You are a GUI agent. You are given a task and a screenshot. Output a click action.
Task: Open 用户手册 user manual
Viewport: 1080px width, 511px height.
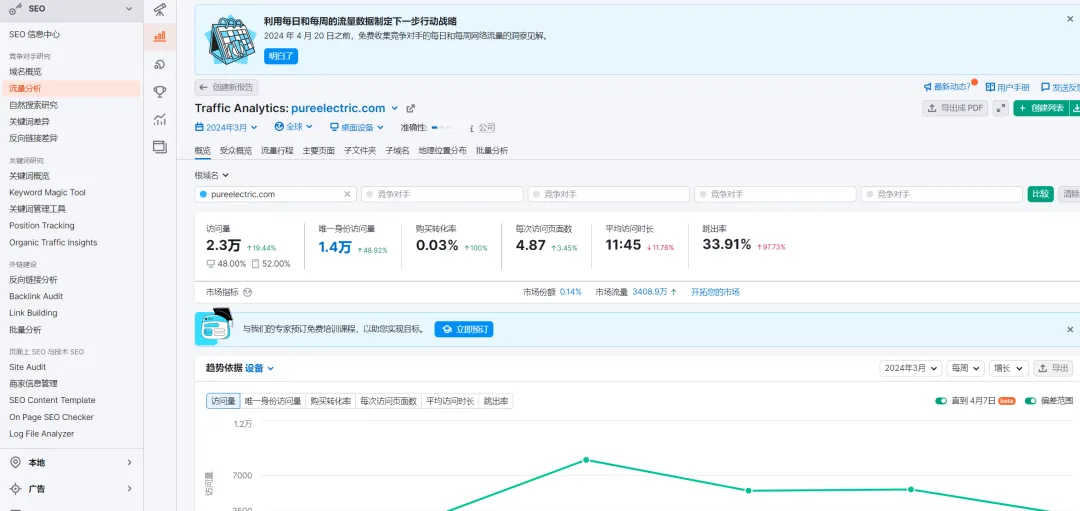click(1008, 87)
